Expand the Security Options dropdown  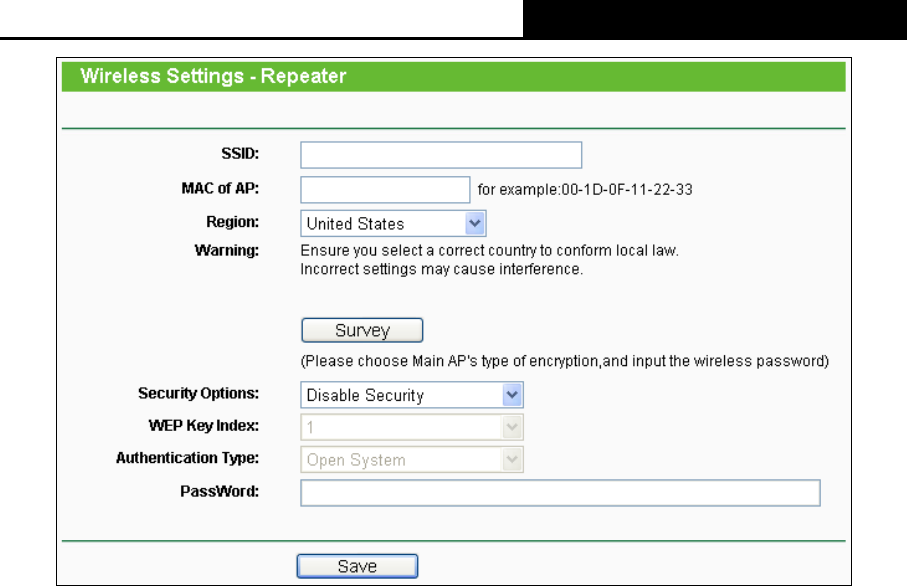click(x=412, y=395)
